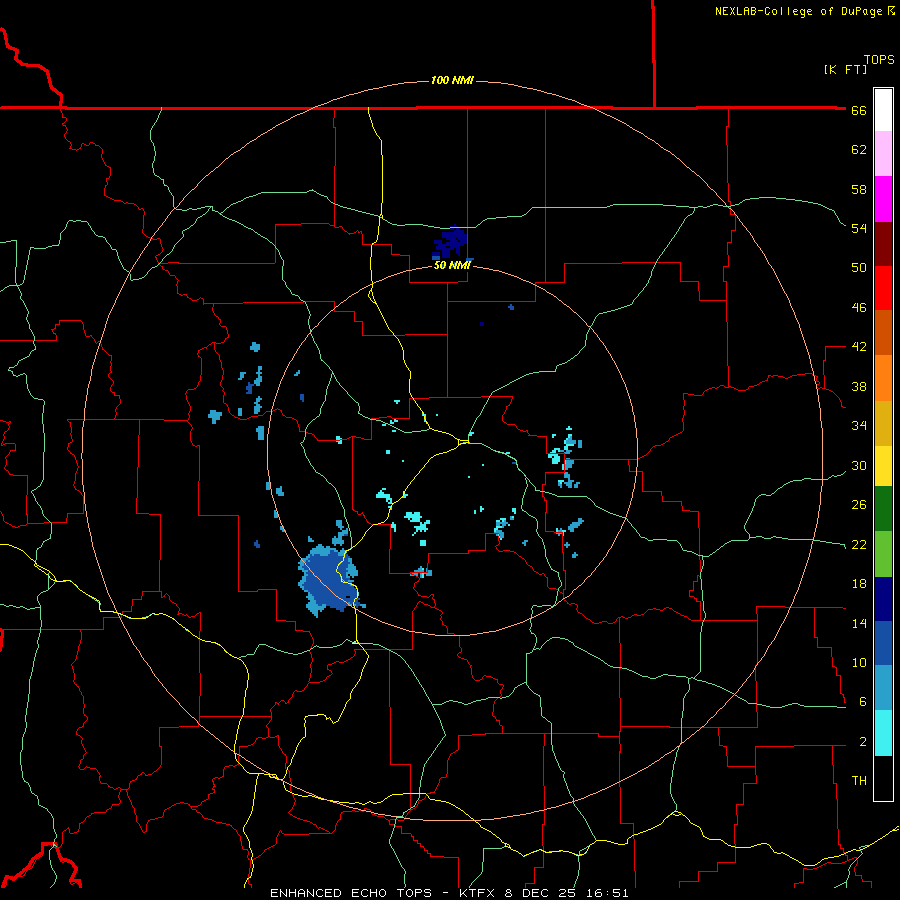900x900 pixels.
Task: Click the '26' legend scale value
Action: [x=859, y=505]
